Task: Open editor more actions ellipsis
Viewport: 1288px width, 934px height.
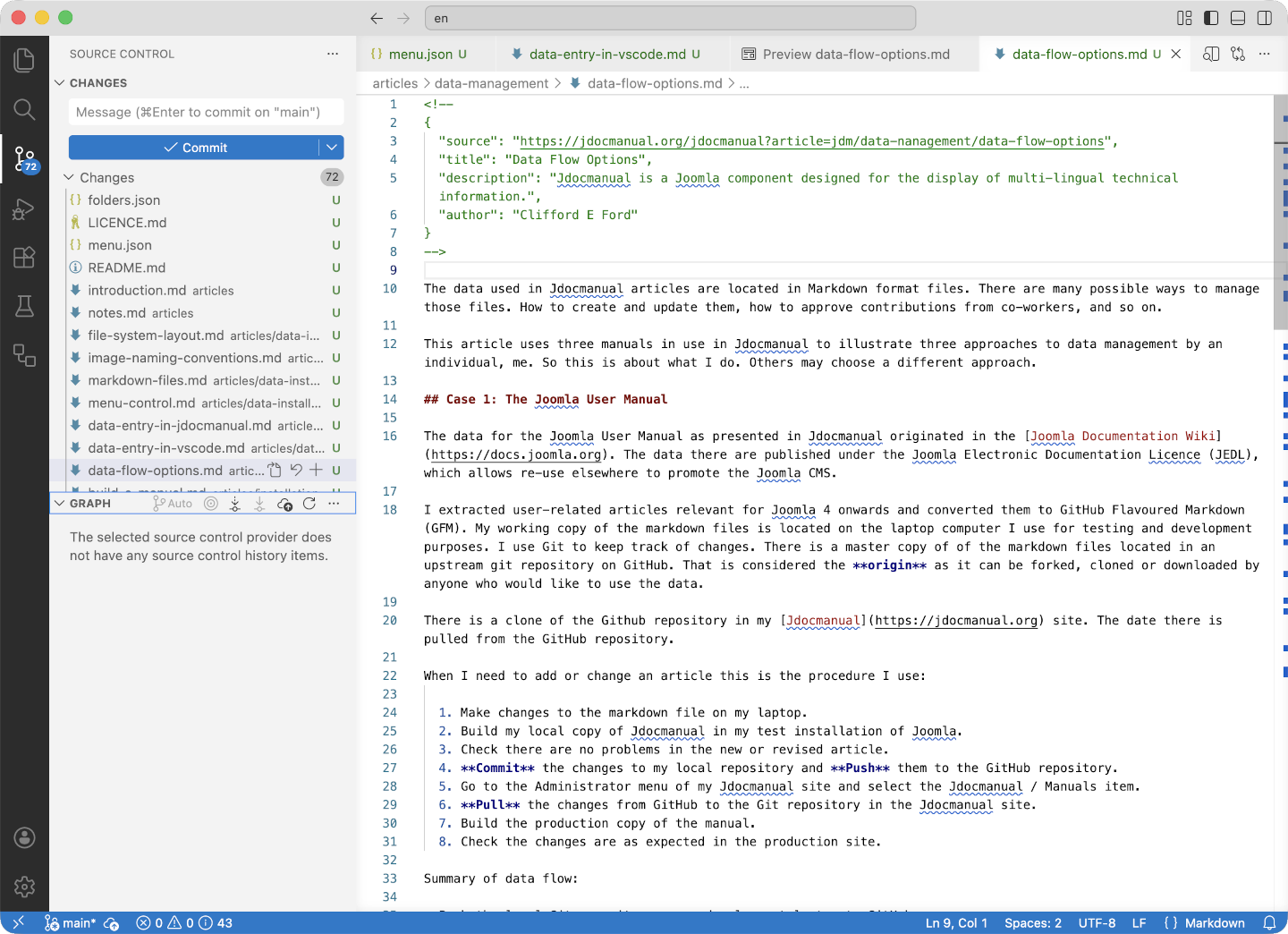Action: click(1265, 54)
